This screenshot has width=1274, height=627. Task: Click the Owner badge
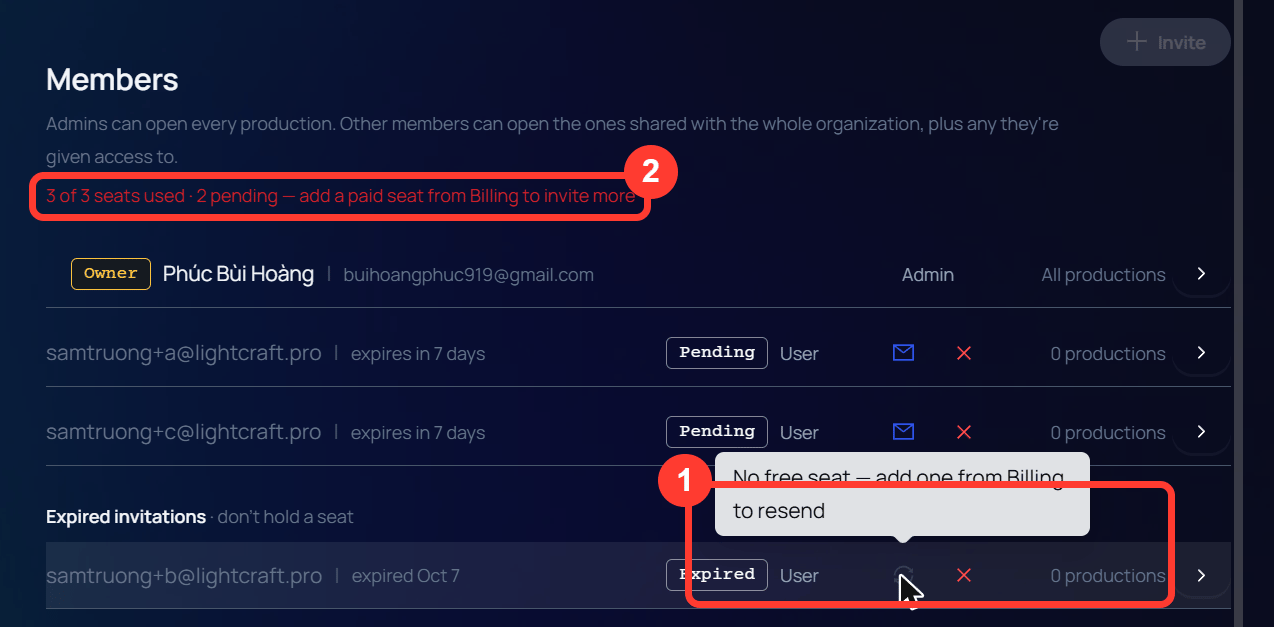pos(111,274)
